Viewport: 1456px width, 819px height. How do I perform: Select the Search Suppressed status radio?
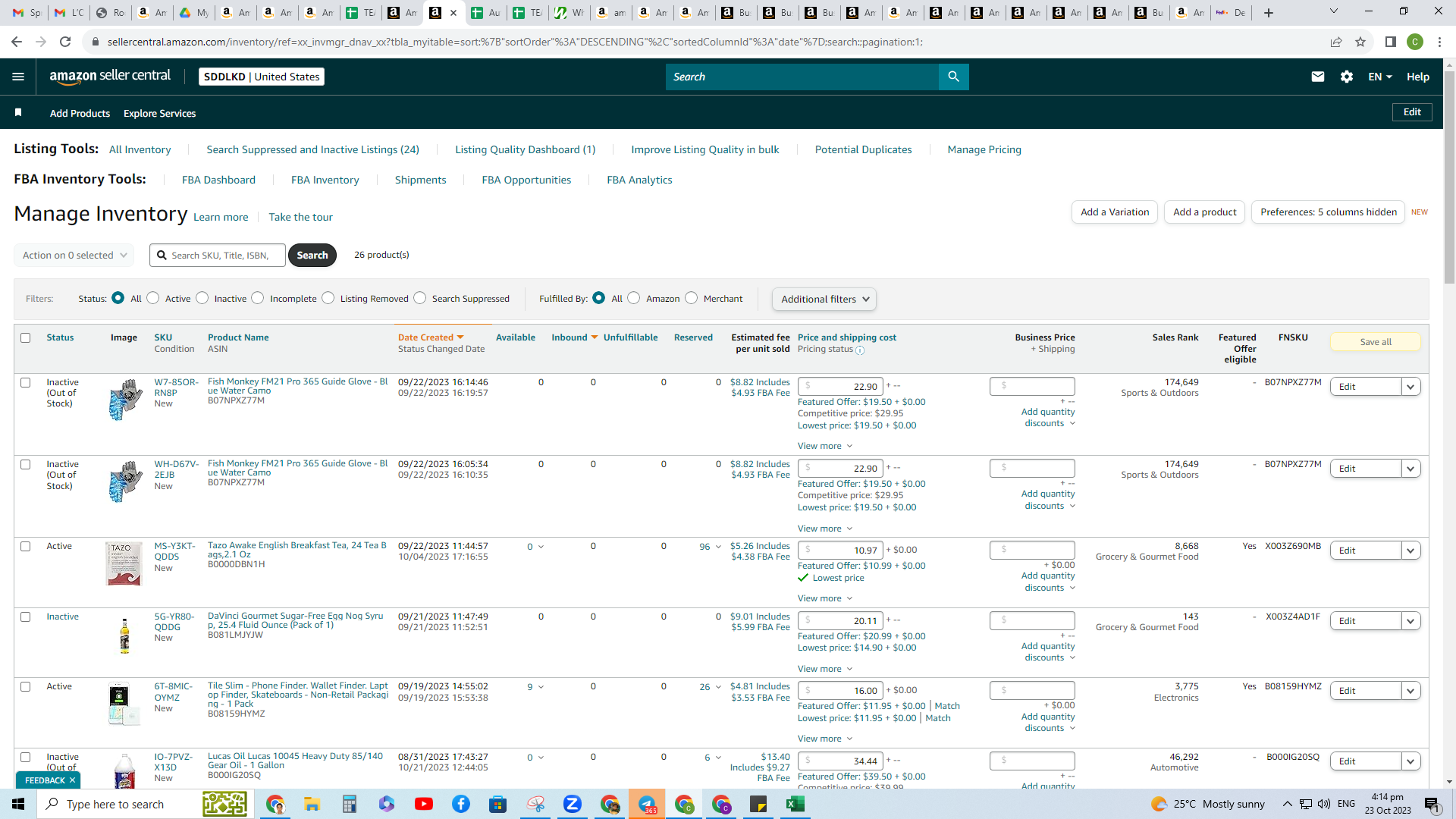[420, 298]
